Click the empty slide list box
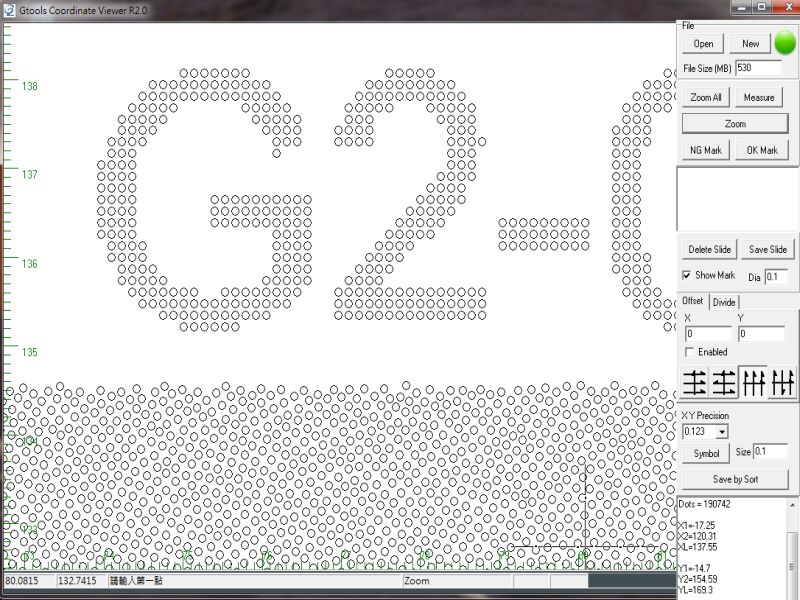 [737, 199]
